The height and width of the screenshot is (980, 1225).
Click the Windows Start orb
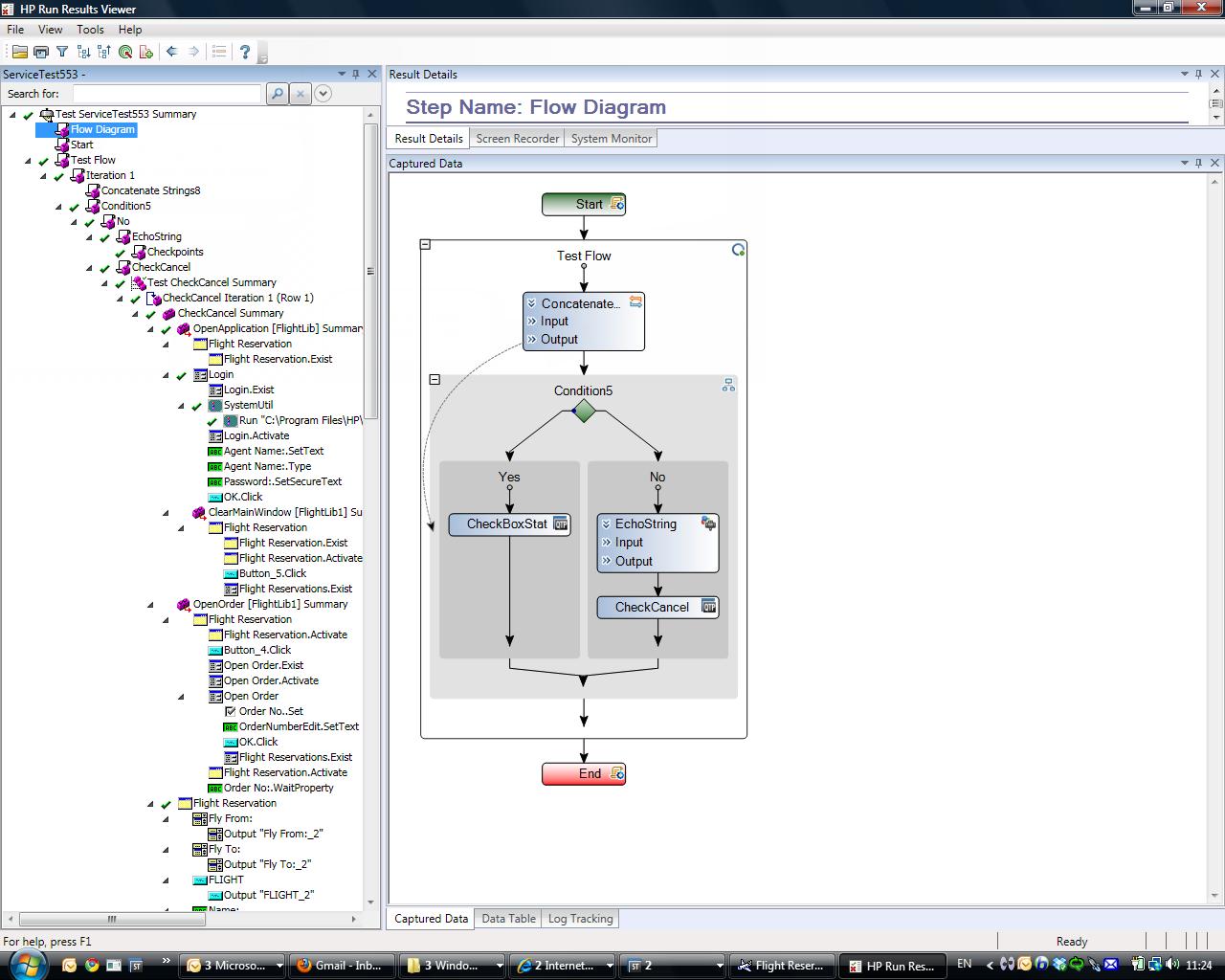(x=28, y=963)
